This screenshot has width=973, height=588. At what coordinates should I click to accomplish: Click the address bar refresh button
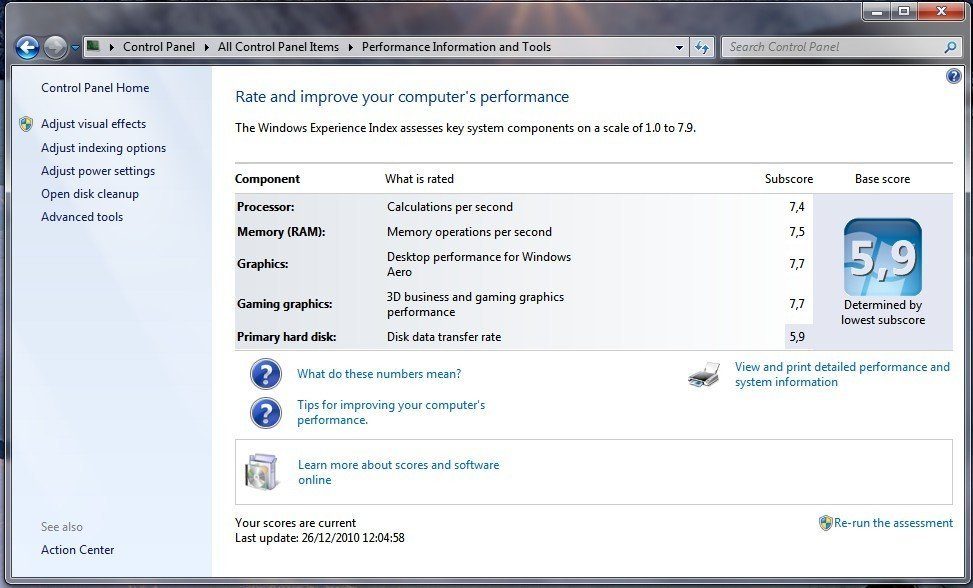[702, 47]
